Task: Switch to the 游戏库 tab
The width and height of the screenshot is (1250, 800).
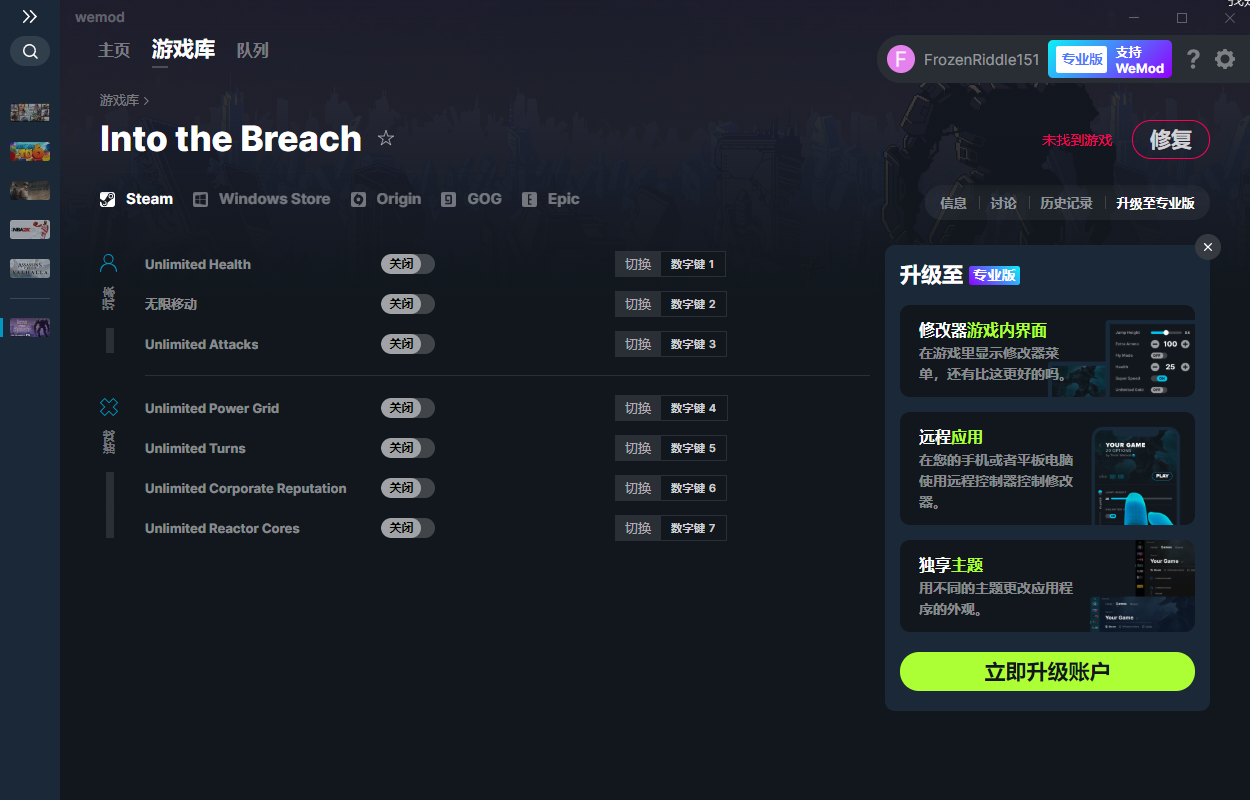Action: click(x=183, y=50)
